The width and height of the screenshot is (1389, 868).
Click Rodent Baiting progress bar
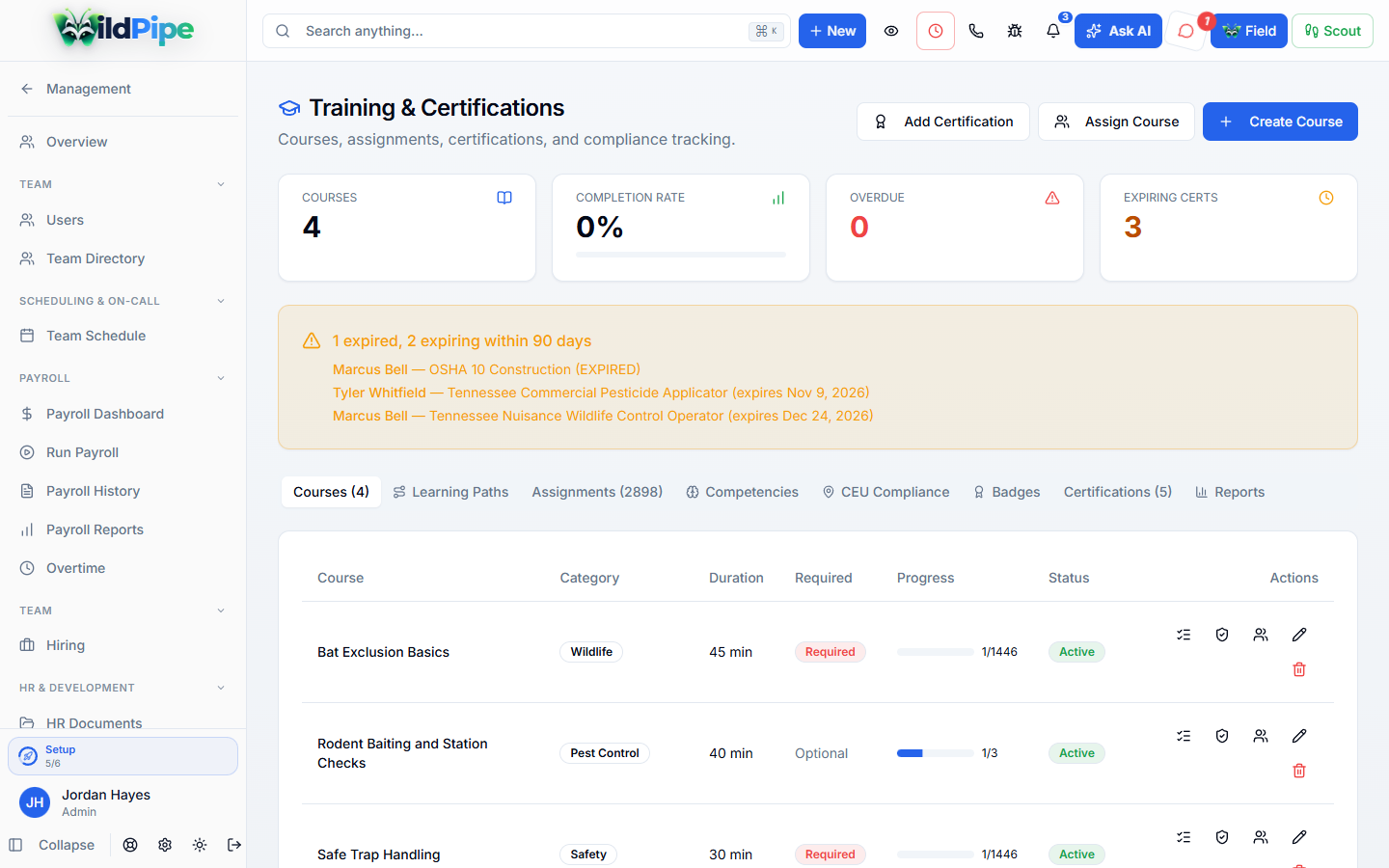(x=936, y=753)
